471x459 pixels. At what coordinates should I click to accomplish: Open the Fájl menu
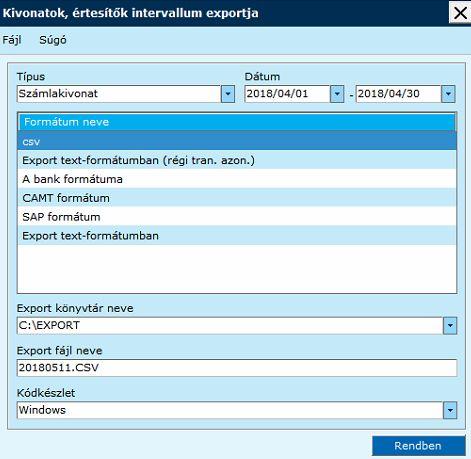(12, 40)
